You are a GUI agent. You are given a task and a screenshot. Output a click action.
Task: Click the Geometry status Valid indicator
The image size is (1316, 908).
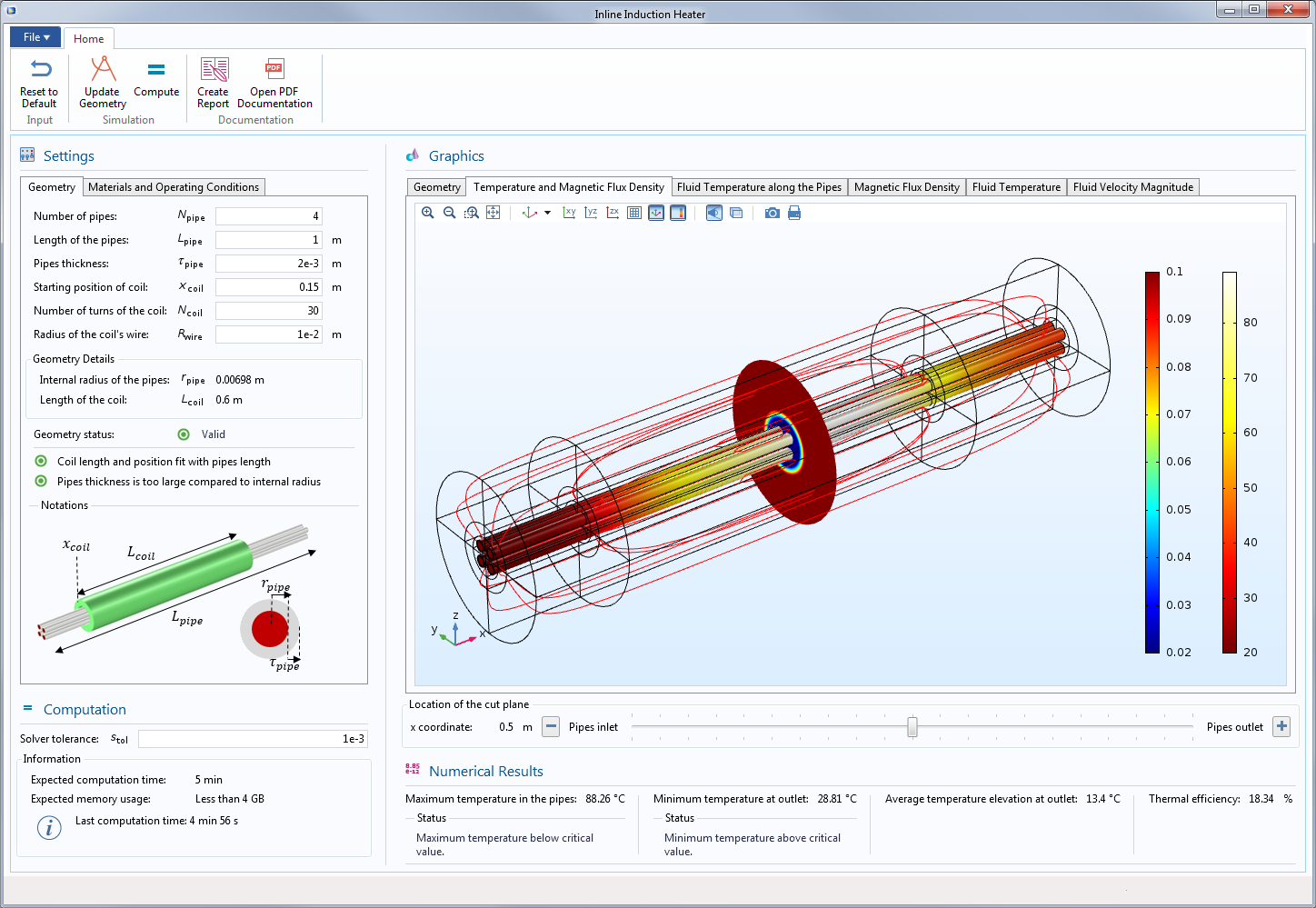(x=184, y=434)
